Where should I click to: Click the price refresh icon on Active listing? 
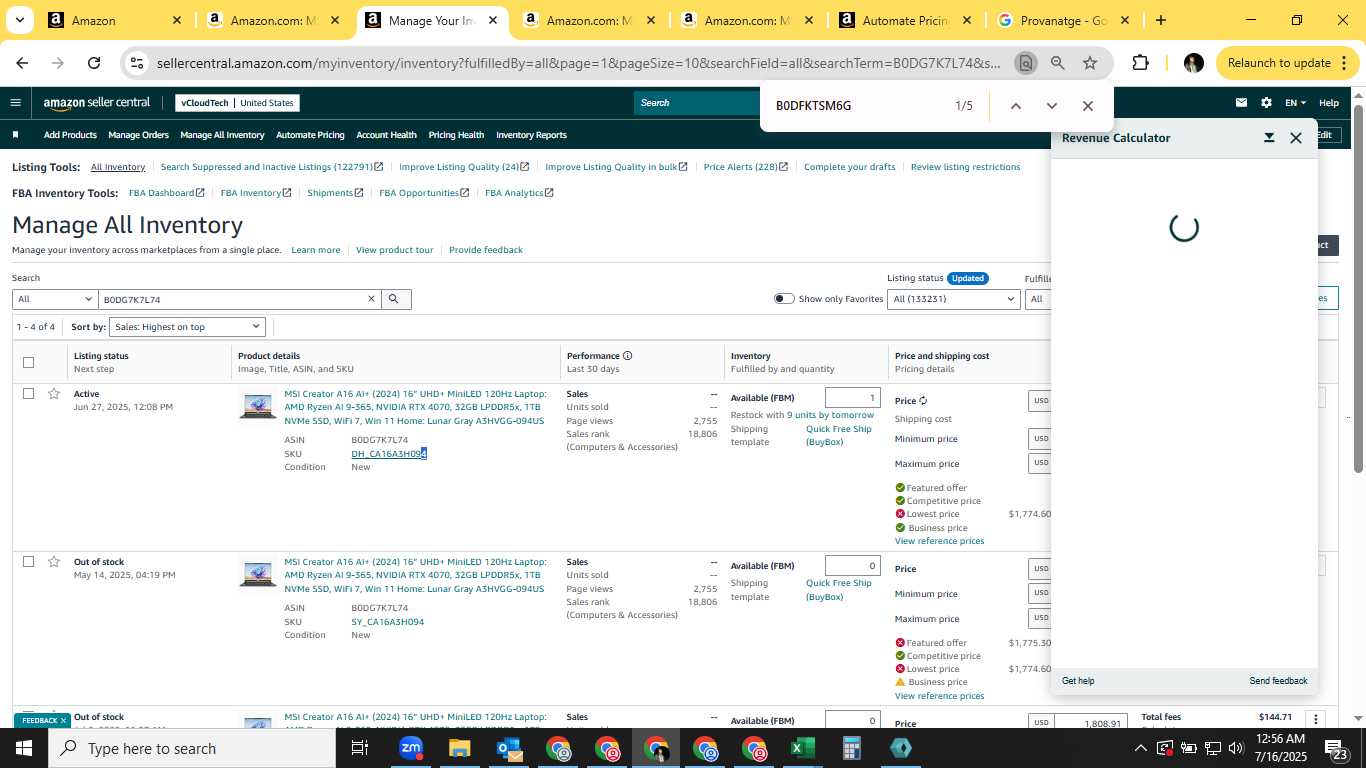(923, 401)
